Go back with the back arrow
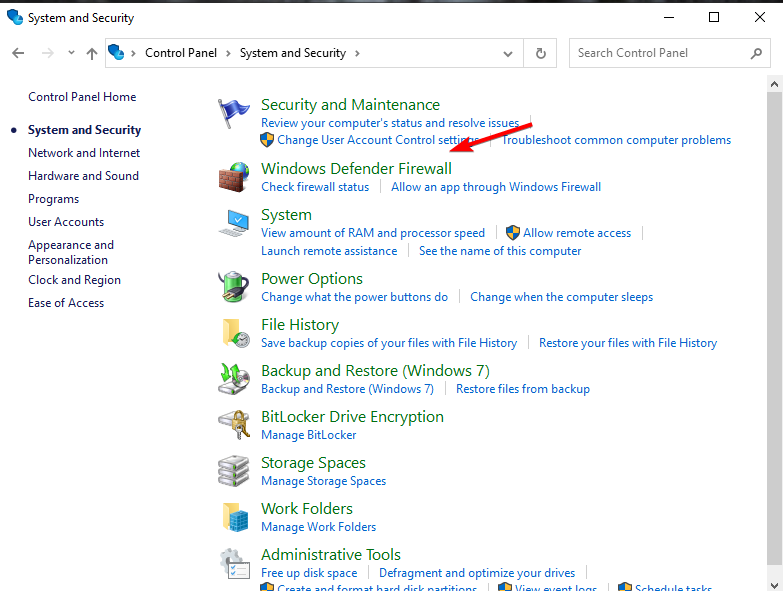783x591 pixels. 18,53
